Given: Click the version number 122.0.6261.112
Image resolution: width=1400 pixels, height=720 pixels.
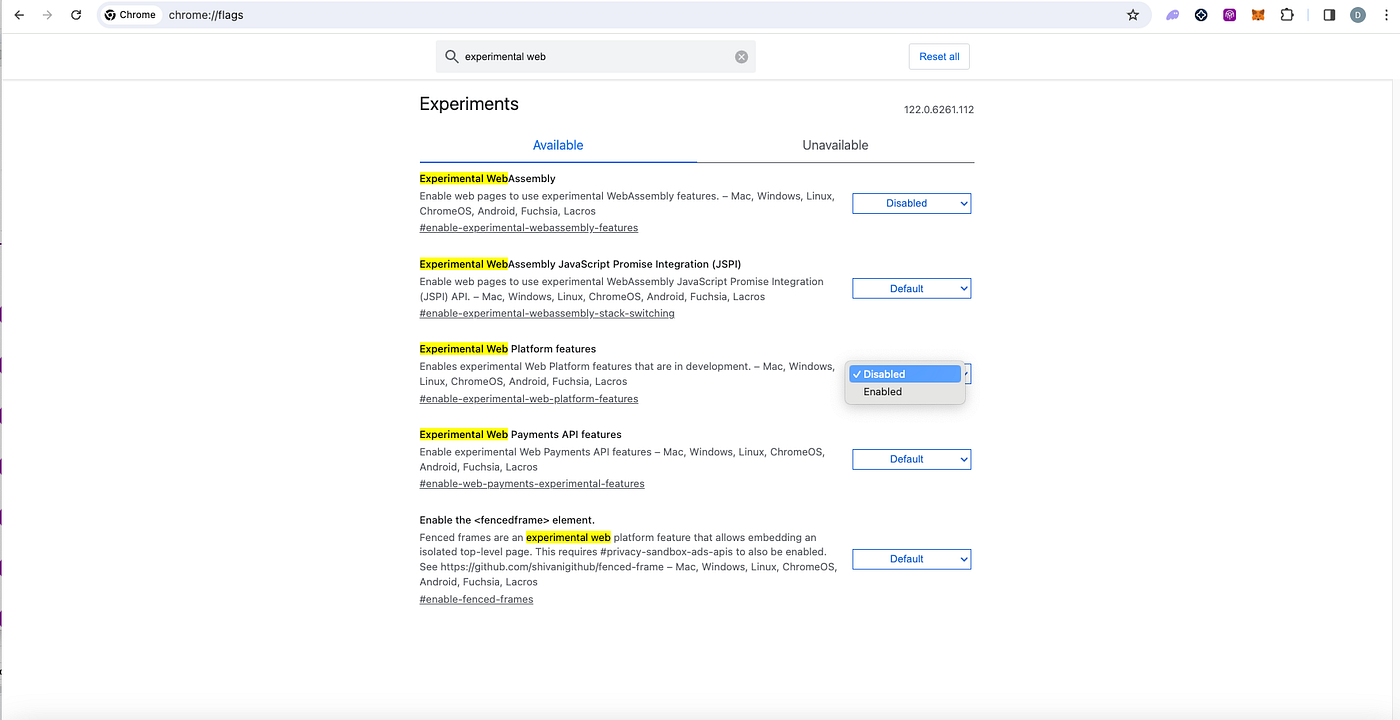Looking at the screenshot, I should (939, 110).
